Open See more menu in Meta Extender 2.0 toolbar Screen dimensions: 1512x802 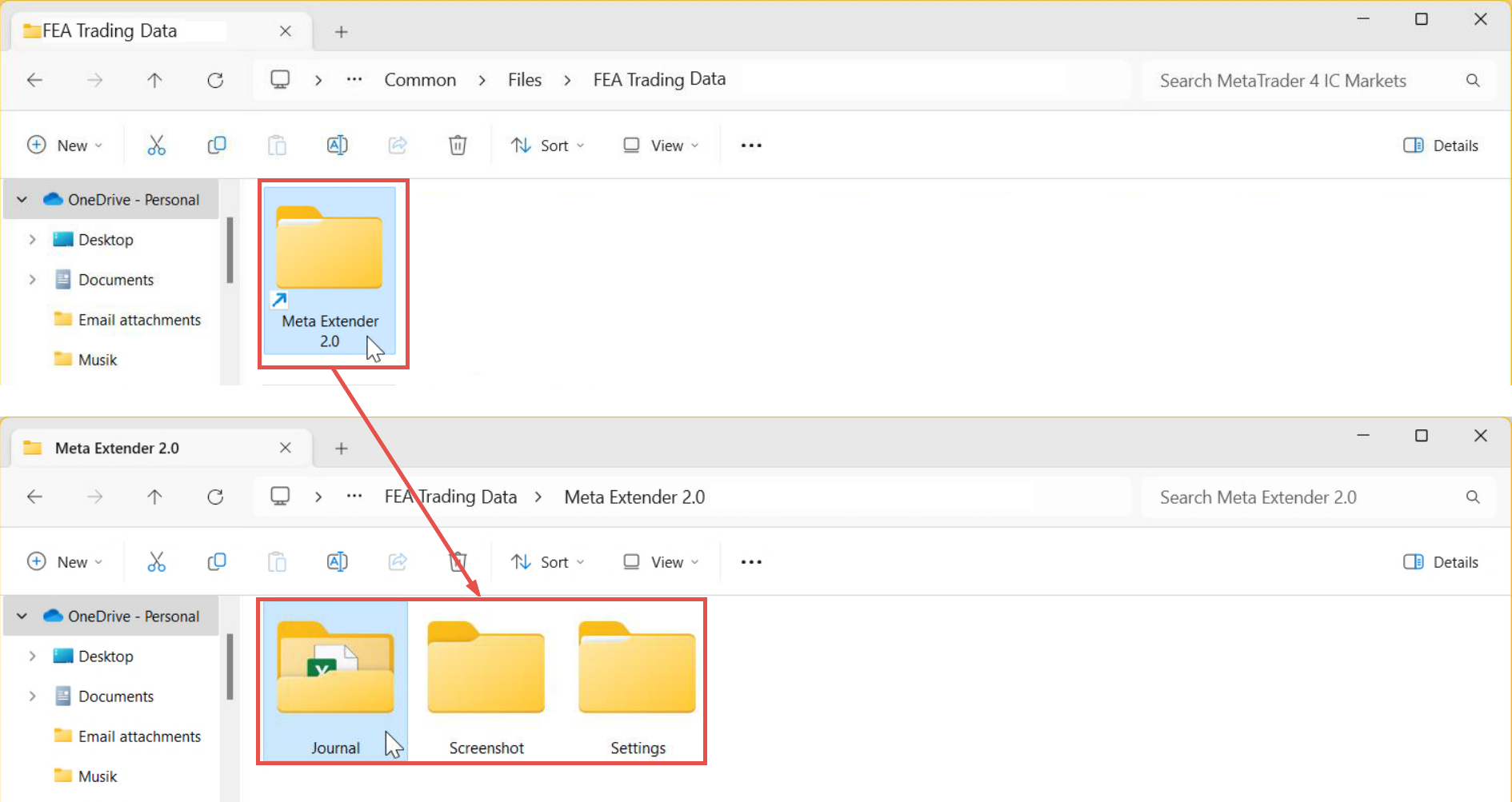[x=751, y=562]
